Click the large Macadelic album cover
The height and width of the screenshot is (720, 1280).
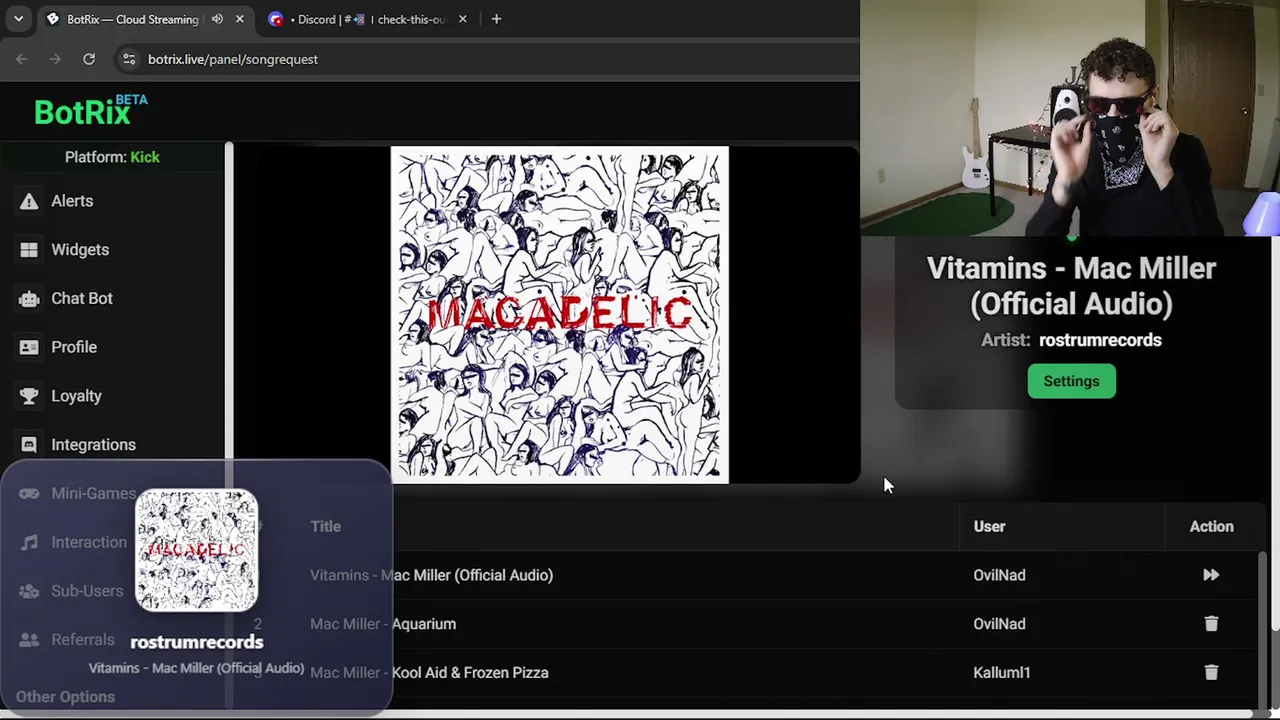tap(560, 315)
